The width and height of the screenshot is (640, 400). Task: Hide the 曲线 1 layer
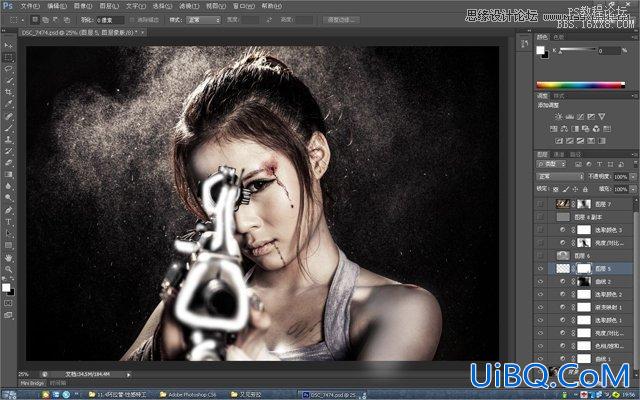pos(540,358)
